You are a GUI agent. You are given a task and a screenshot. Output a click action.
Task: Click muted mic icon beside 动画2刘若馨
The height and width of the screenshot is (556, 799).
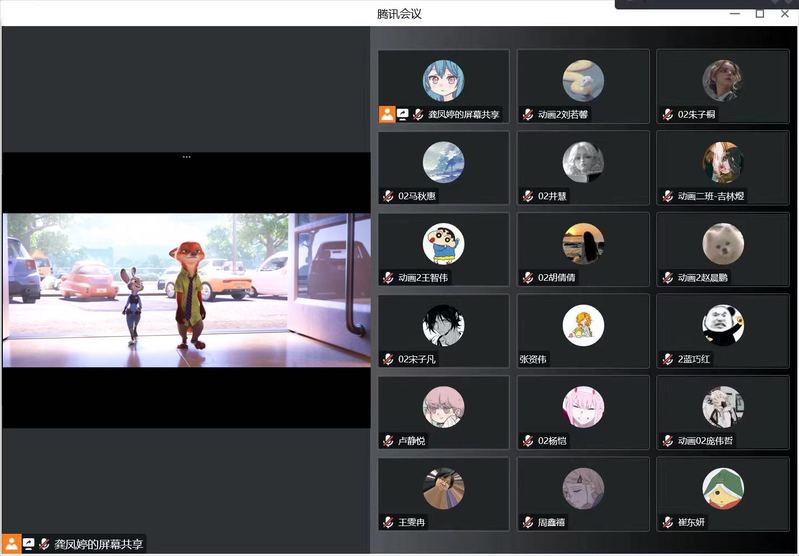point(528,115)
